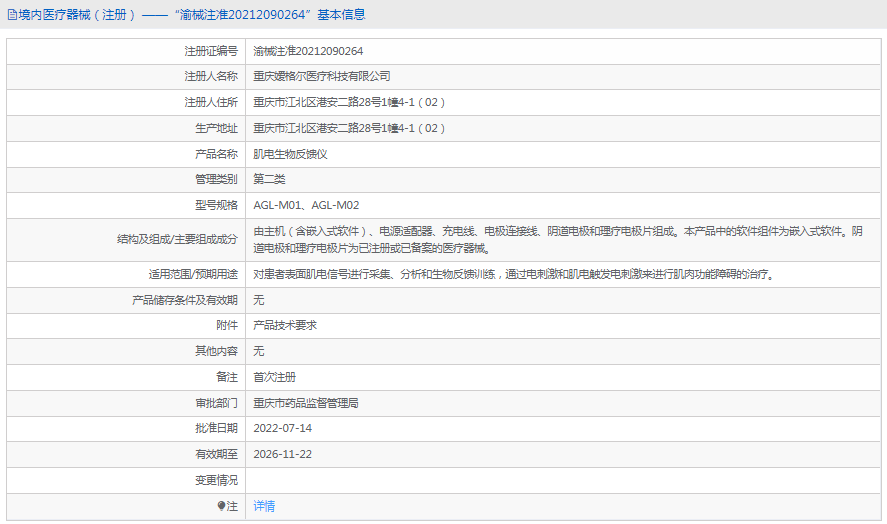The height and width of the screenshot is (524, 887).
Task: Click the 有效期至 label
Action: click(217, 454)
